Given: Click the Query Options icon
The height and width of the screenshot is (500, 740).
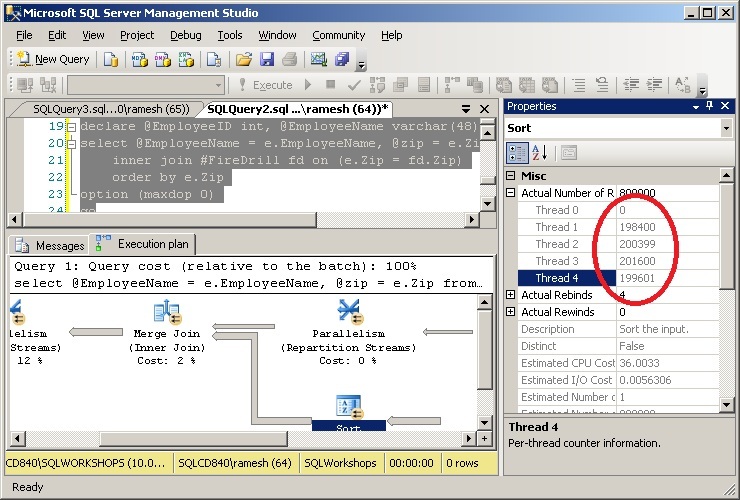Looking at the screenshot, I should 400,85.
